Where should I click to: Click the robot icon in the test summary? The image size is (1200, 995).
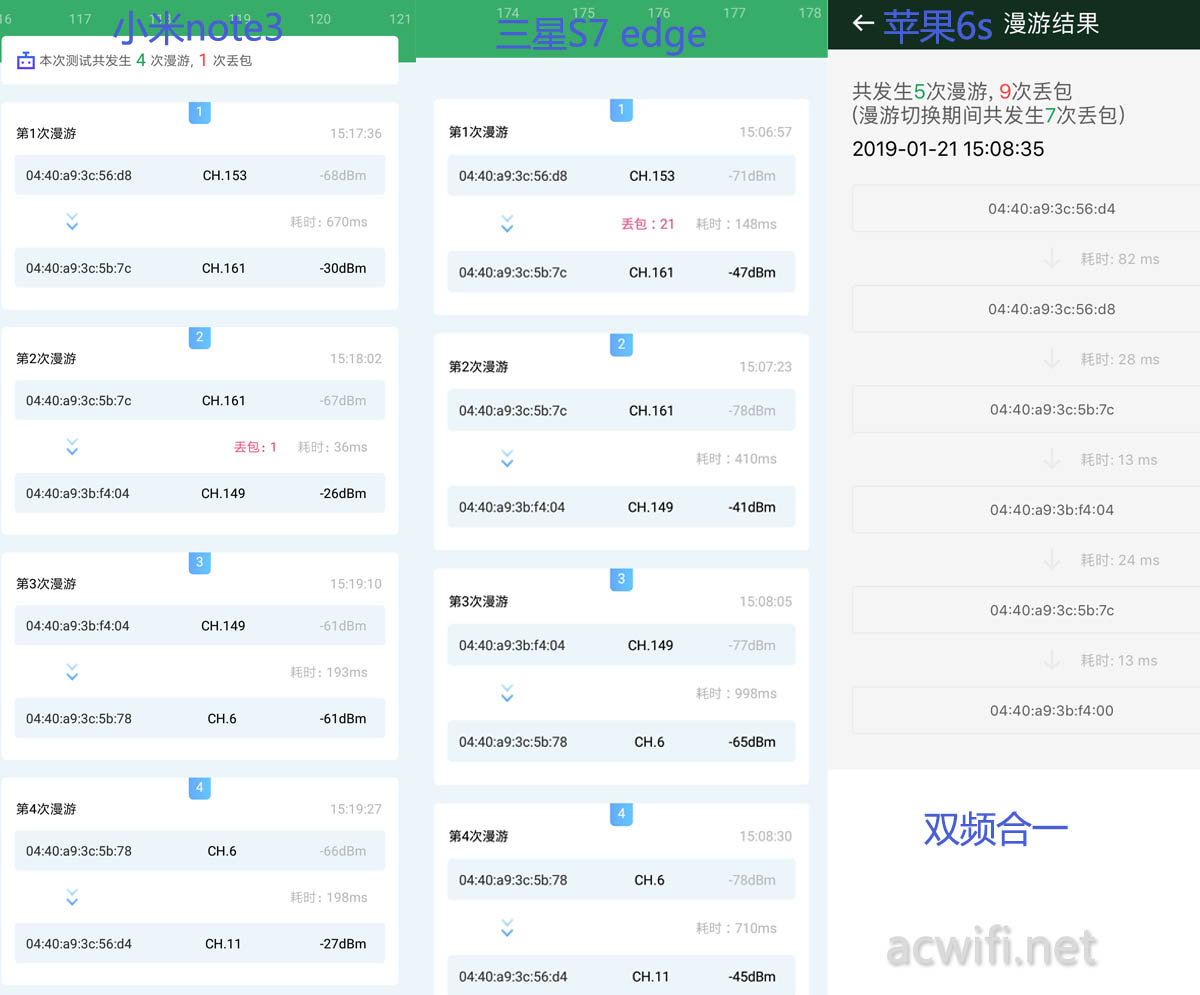pos(25,60)
